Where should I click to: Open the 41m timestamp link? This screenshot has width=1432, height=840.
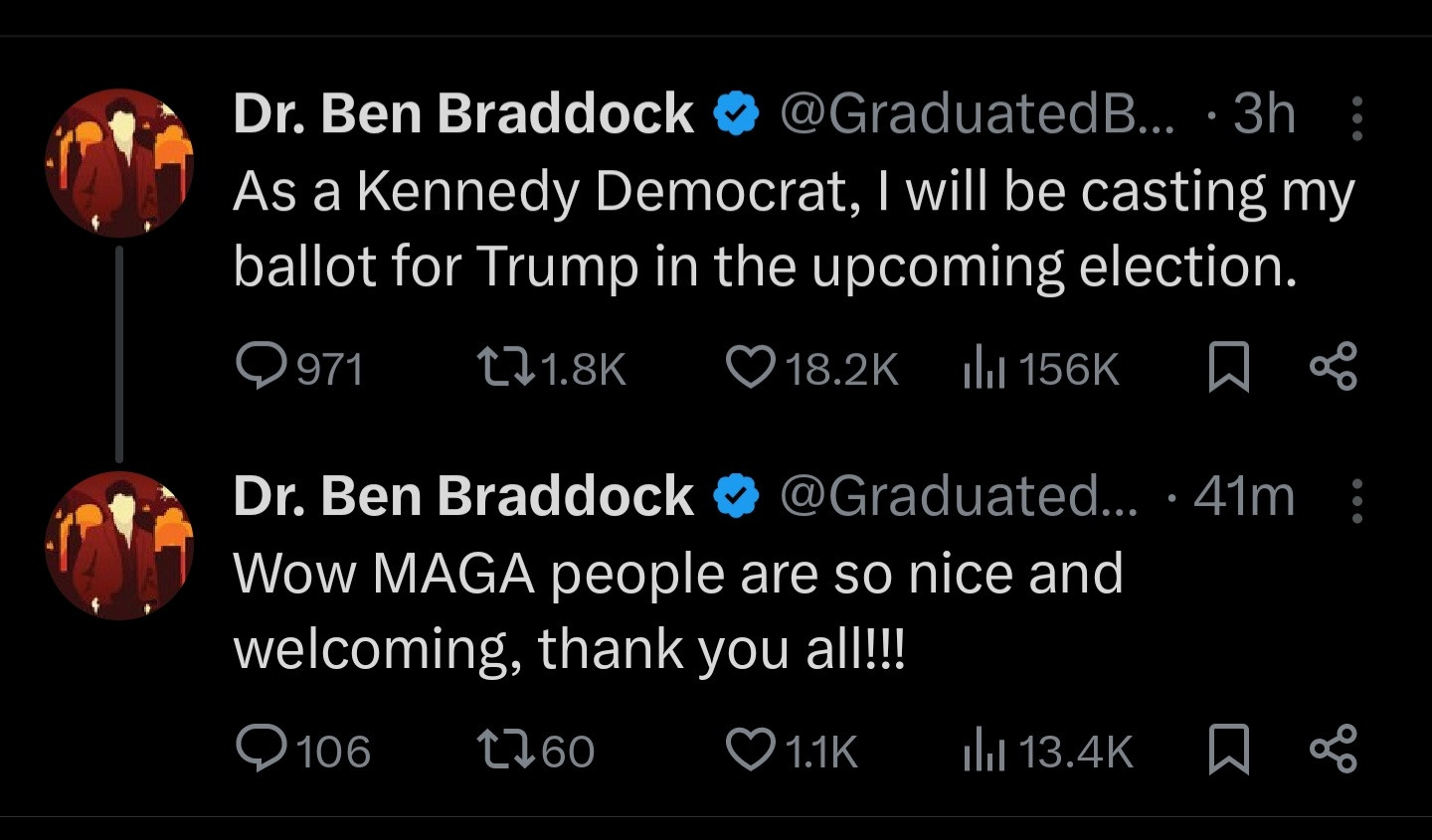point(1244,495)
